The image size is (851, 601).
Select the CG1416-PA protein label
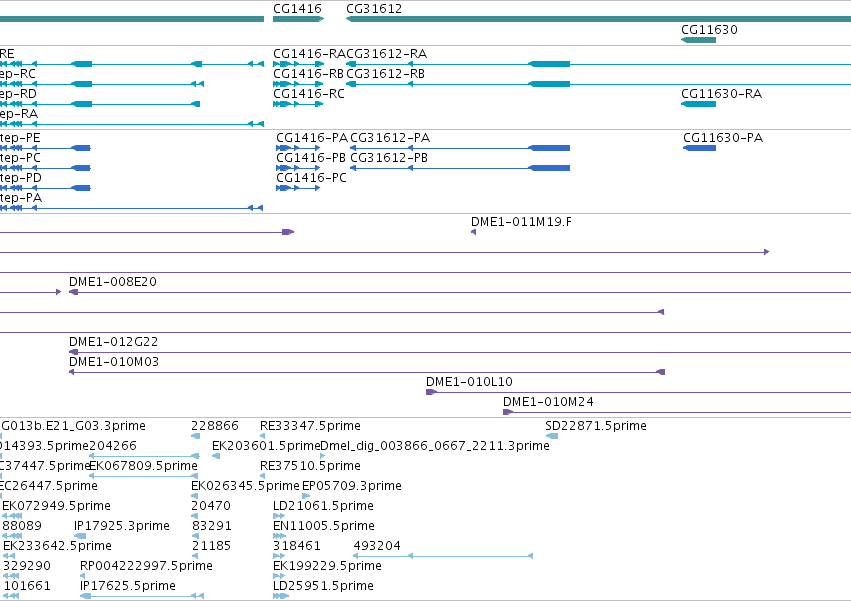(x=312, y=138)
